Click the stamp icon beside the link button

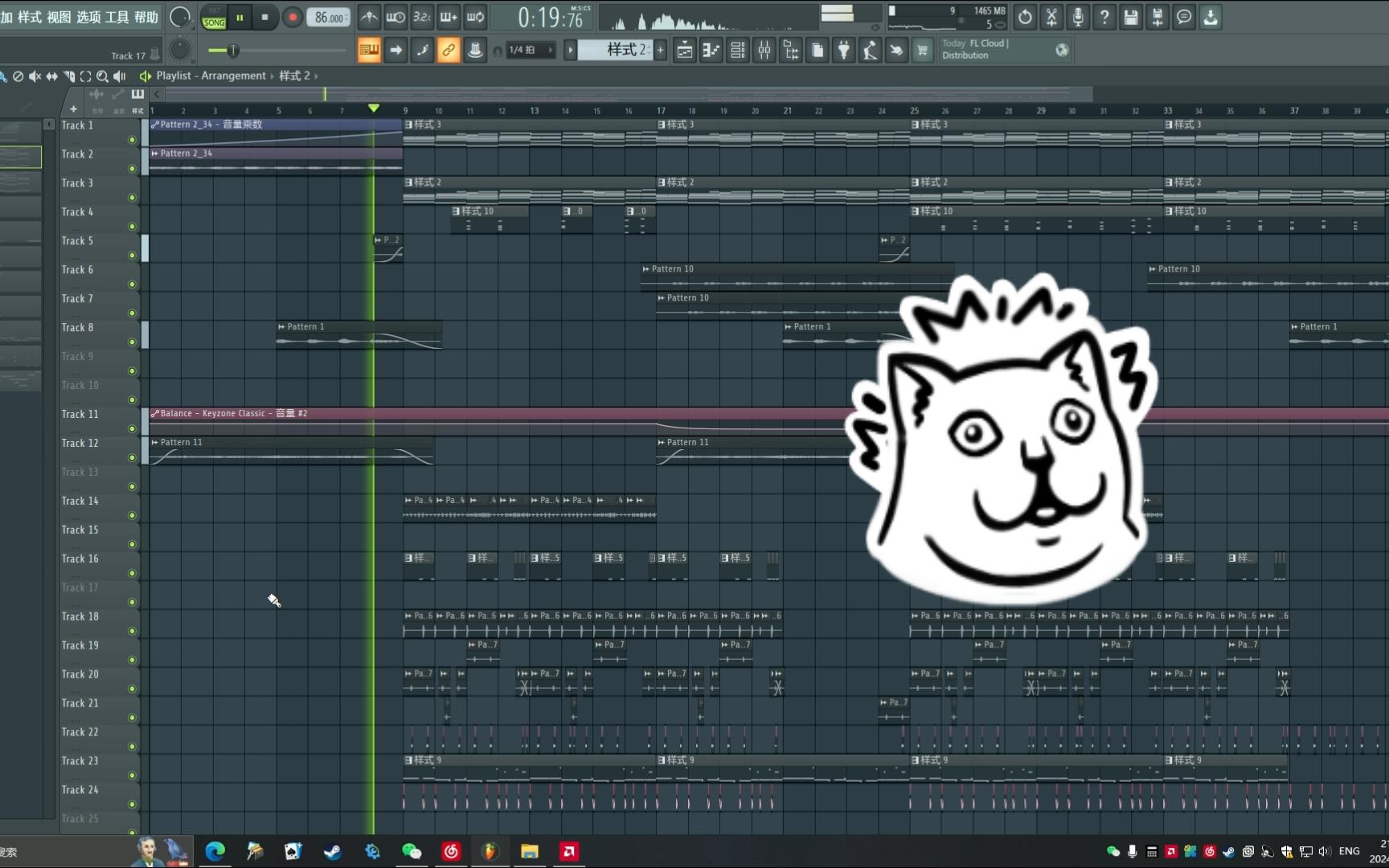475,51
